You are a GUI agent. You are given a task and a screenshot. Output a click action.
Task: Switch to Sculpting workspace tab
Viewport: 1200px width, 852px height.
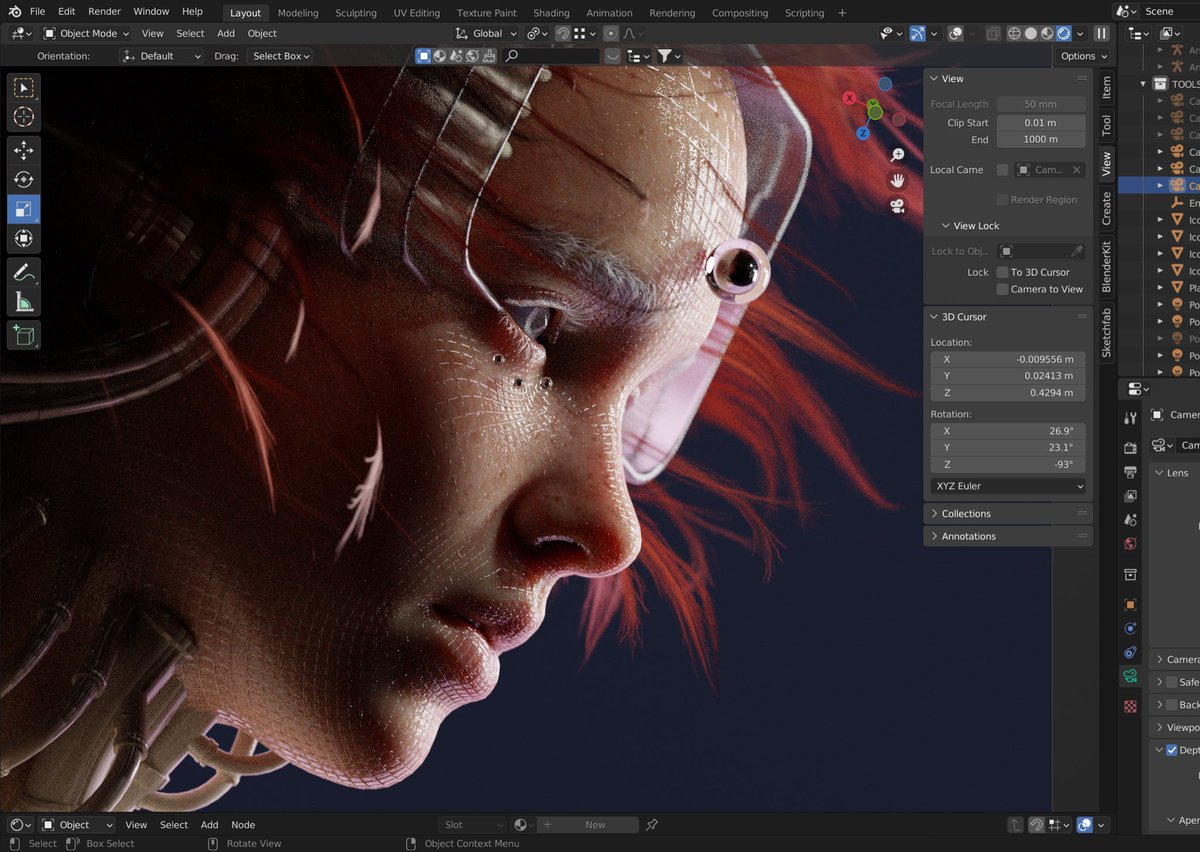click(356, 13)
